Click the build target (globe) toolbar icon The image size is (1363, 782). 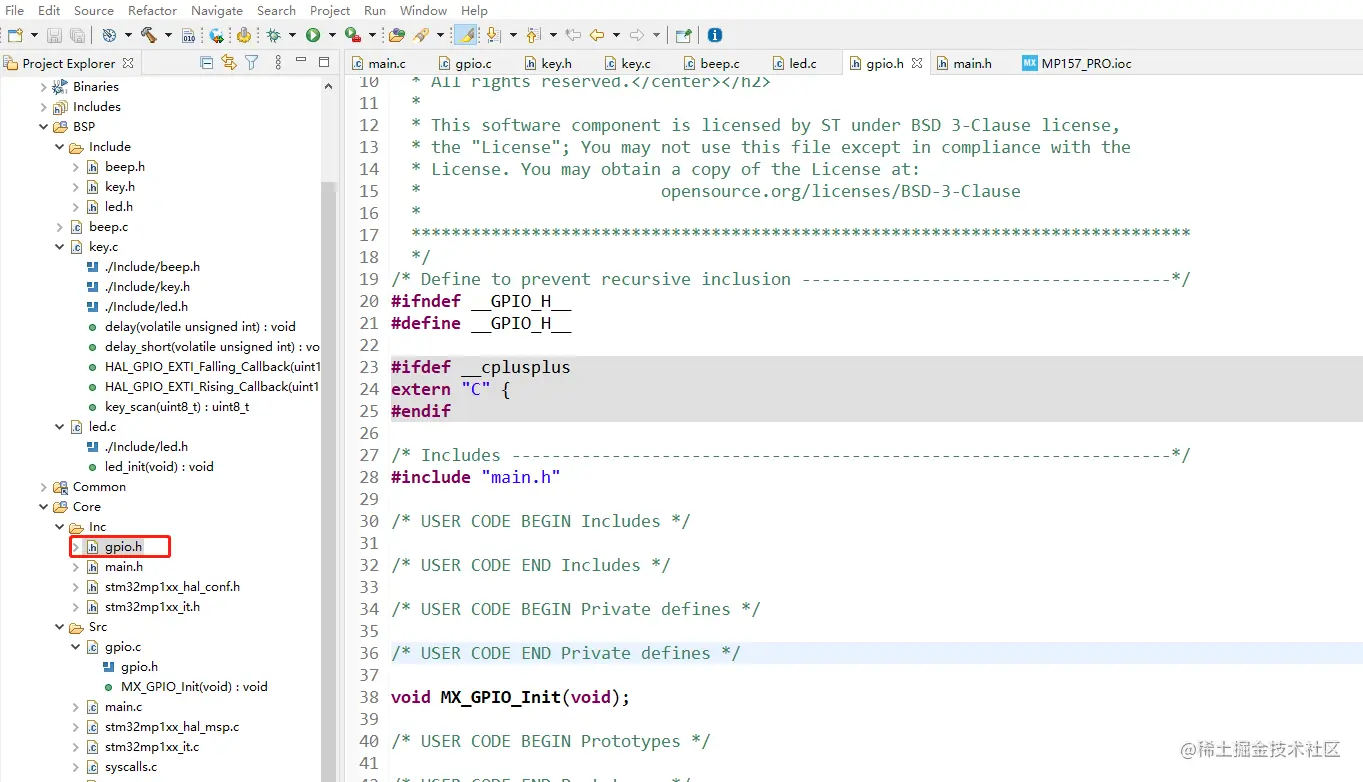(109, 35)
